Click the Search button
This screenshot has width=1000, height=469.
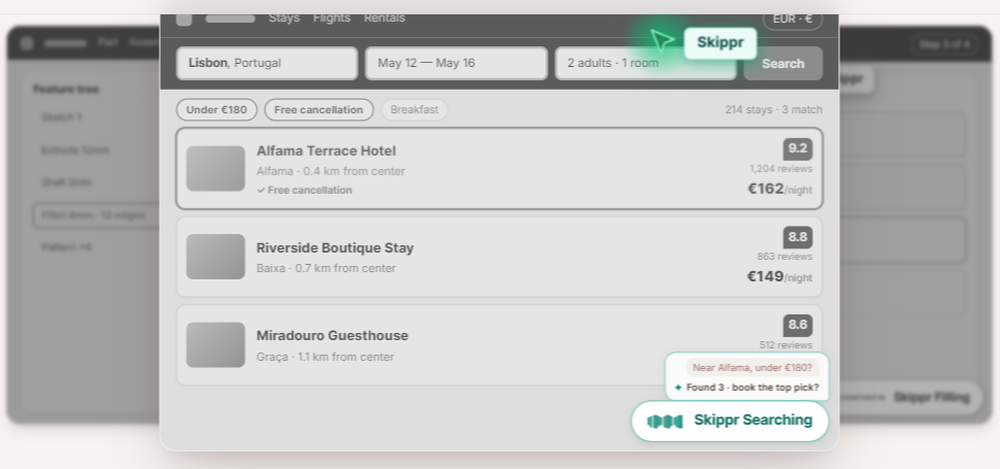[x=783, y=63]
